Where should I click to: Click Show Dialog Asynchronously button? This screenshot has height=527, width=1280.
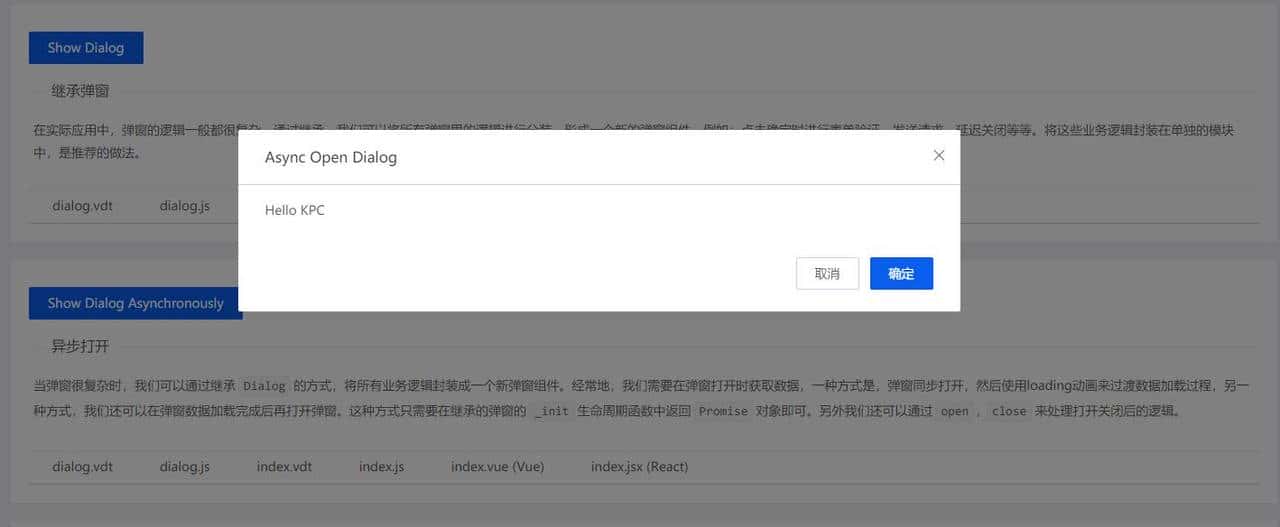point(136,303)
